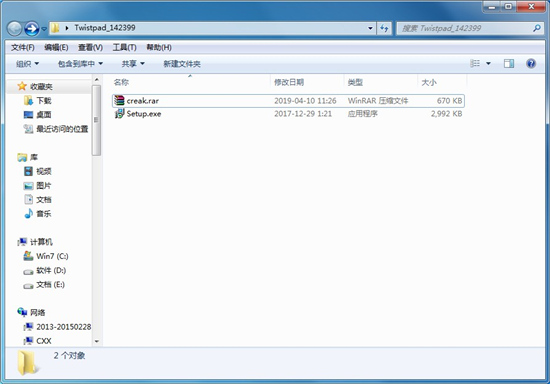Select 计算机 in navigation pane
This screenshot has height=384, width=550.
coord(41,242)
